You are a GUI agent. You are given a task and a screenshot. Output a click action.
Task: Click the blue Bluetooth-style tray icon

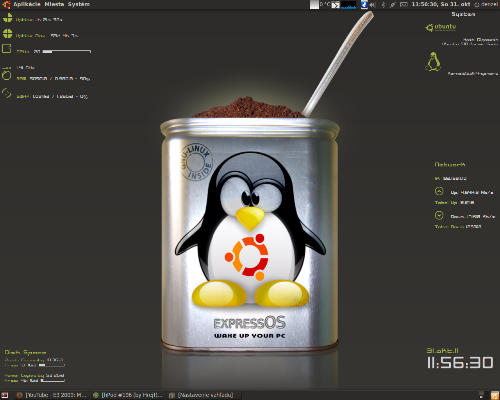click(x=364, y=5)
